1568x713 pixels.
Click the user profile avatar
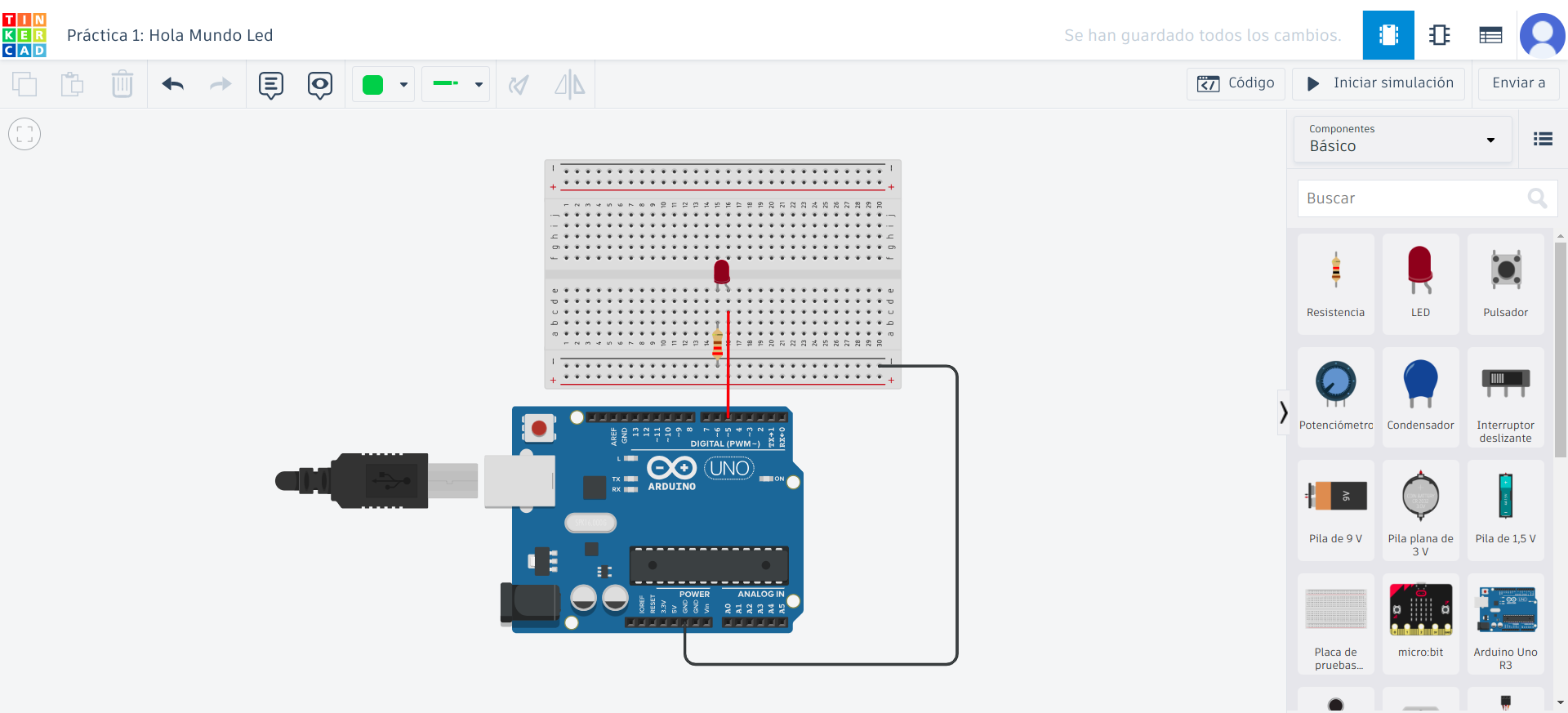coord(1542,35)
